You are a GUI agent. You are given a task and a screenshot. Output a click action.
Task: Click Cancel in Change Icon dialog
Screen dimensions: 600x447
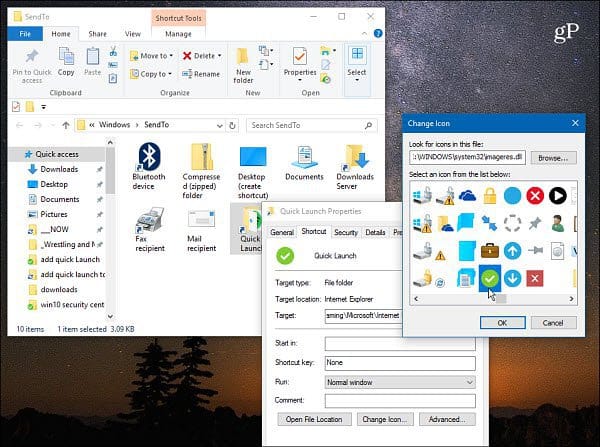coord(553,323)
